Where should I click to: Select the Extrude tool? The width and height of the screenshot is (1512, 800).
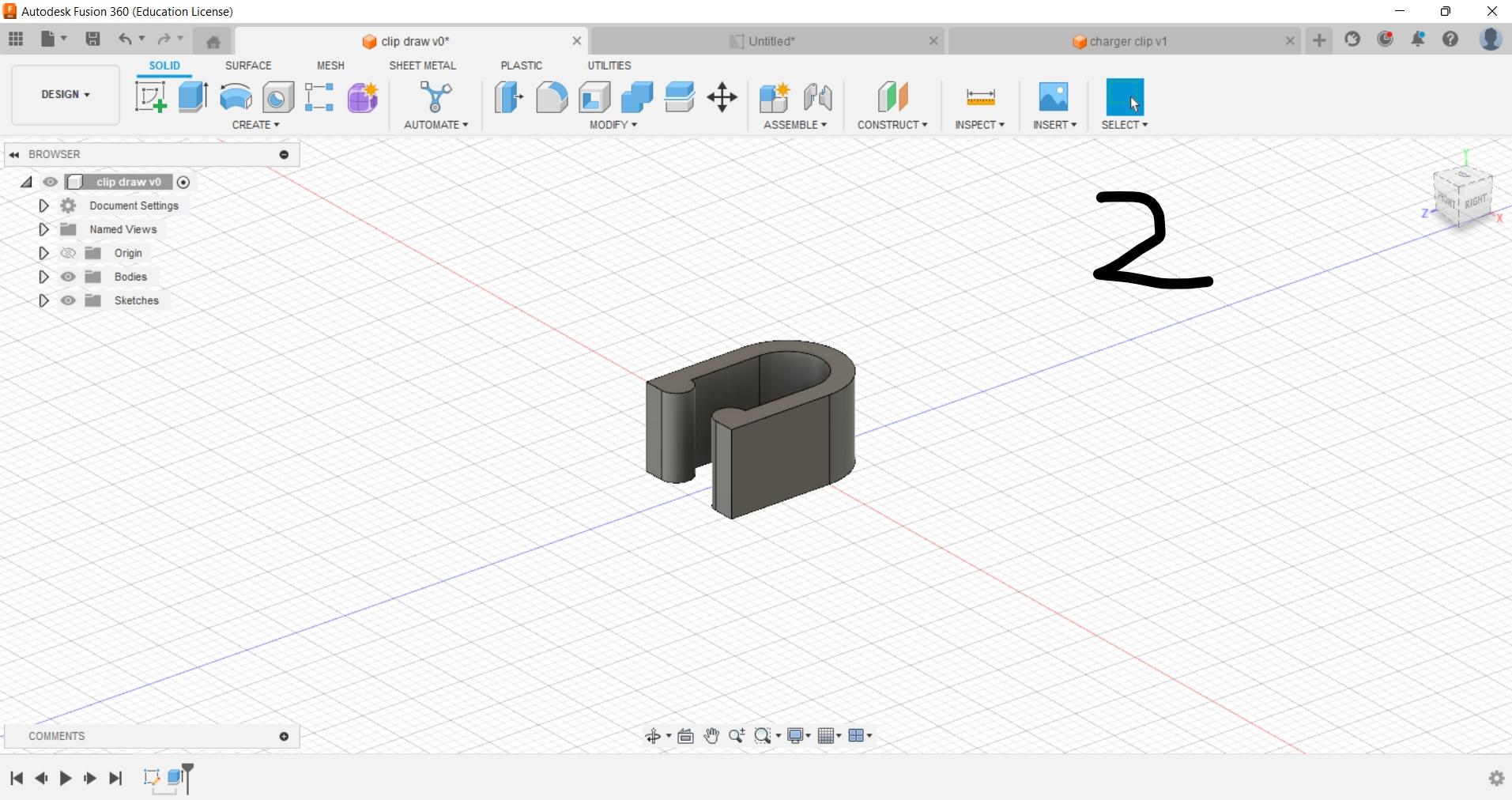pyautogui.click(x=193, y=97)
